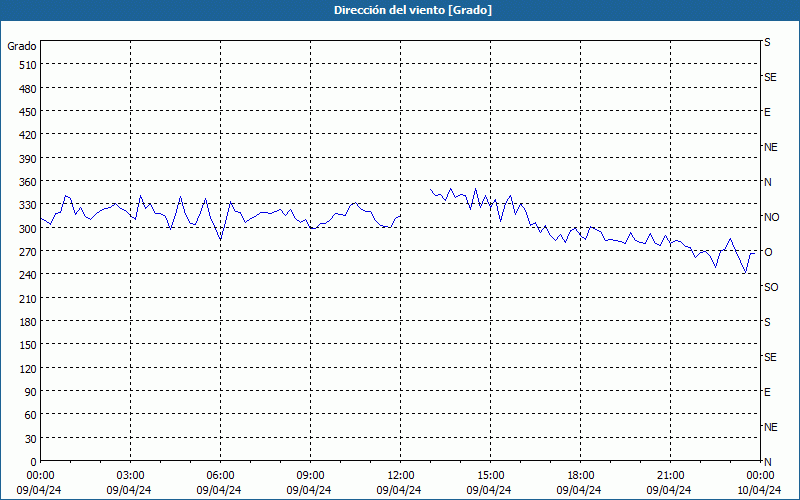Select the 'SO' compass label on the right axis
Image resolution: width=800 pixels, height=500 pixels.
point(771,287)
